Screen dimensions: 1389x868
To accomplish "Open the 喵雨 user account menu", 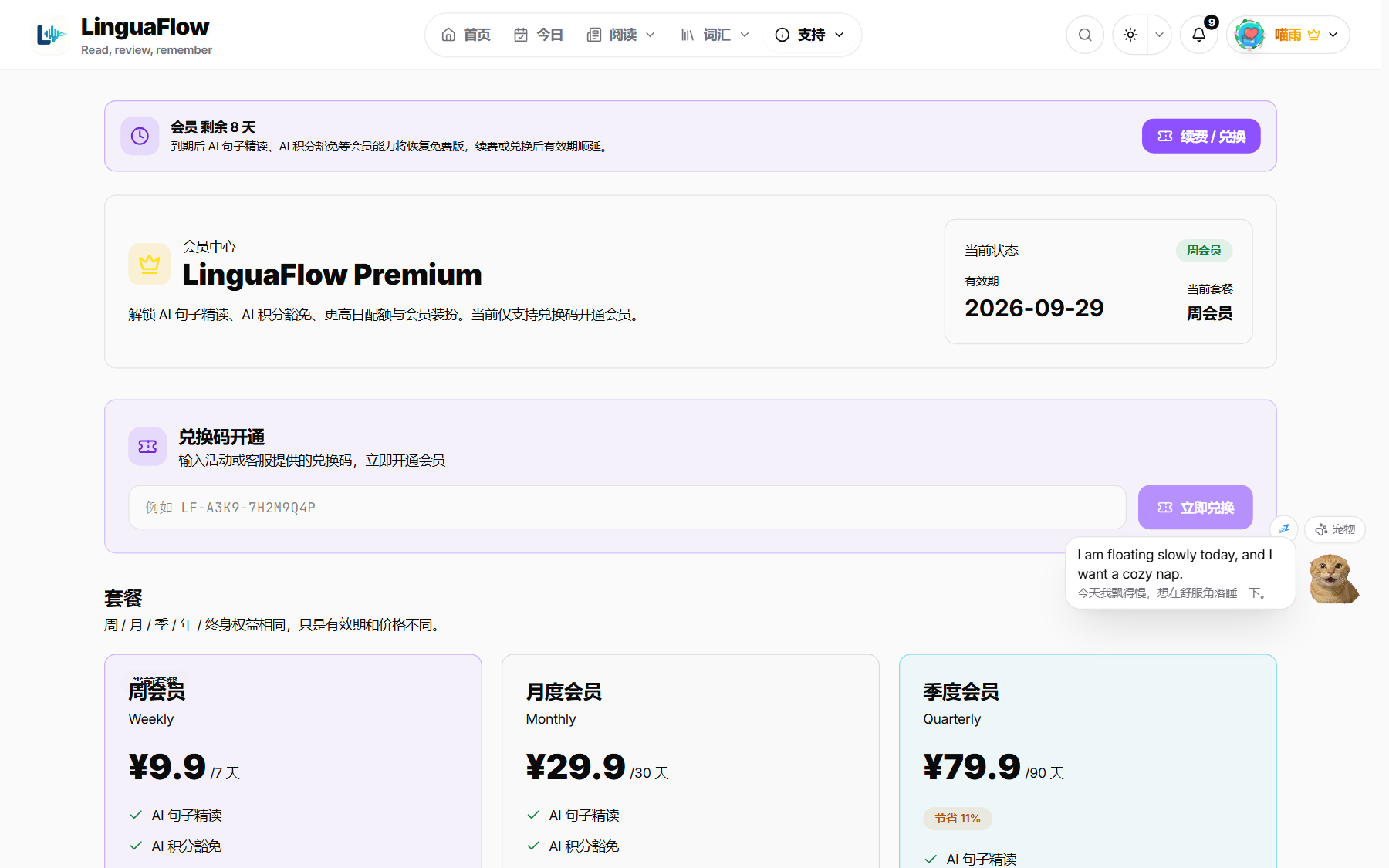I will (x=1288, y=35).
